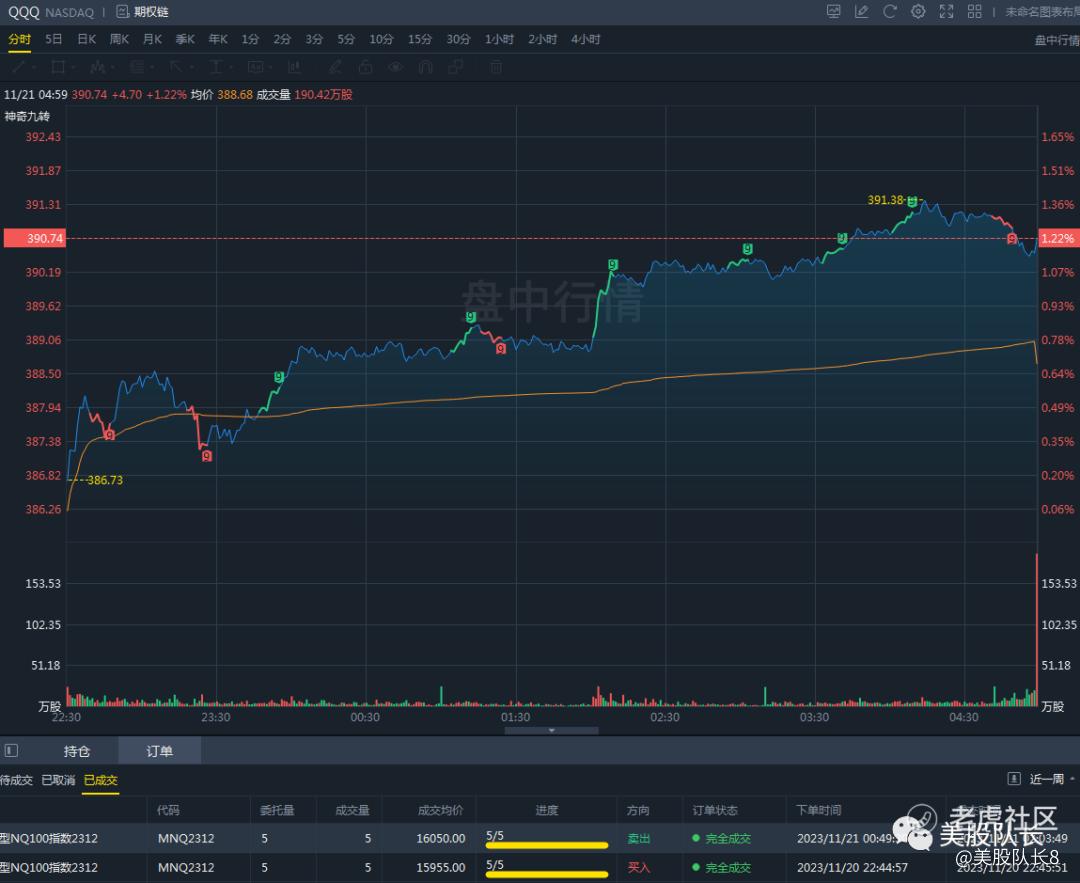Expand the text tool dropdown arrow
The width and height of the screenshot is (1080, 883).
[x=231, y=67]
